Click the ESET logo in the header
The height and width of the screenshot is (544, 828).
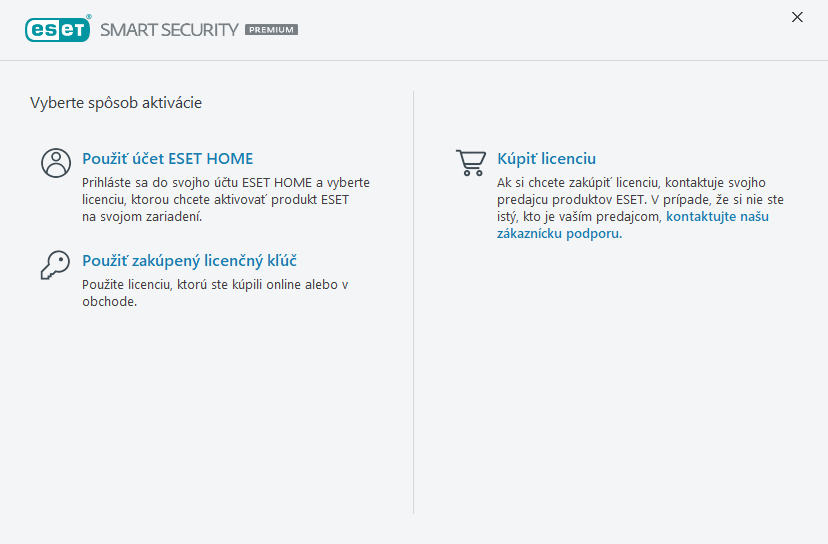pyautogui.click(x=57, y=29)
